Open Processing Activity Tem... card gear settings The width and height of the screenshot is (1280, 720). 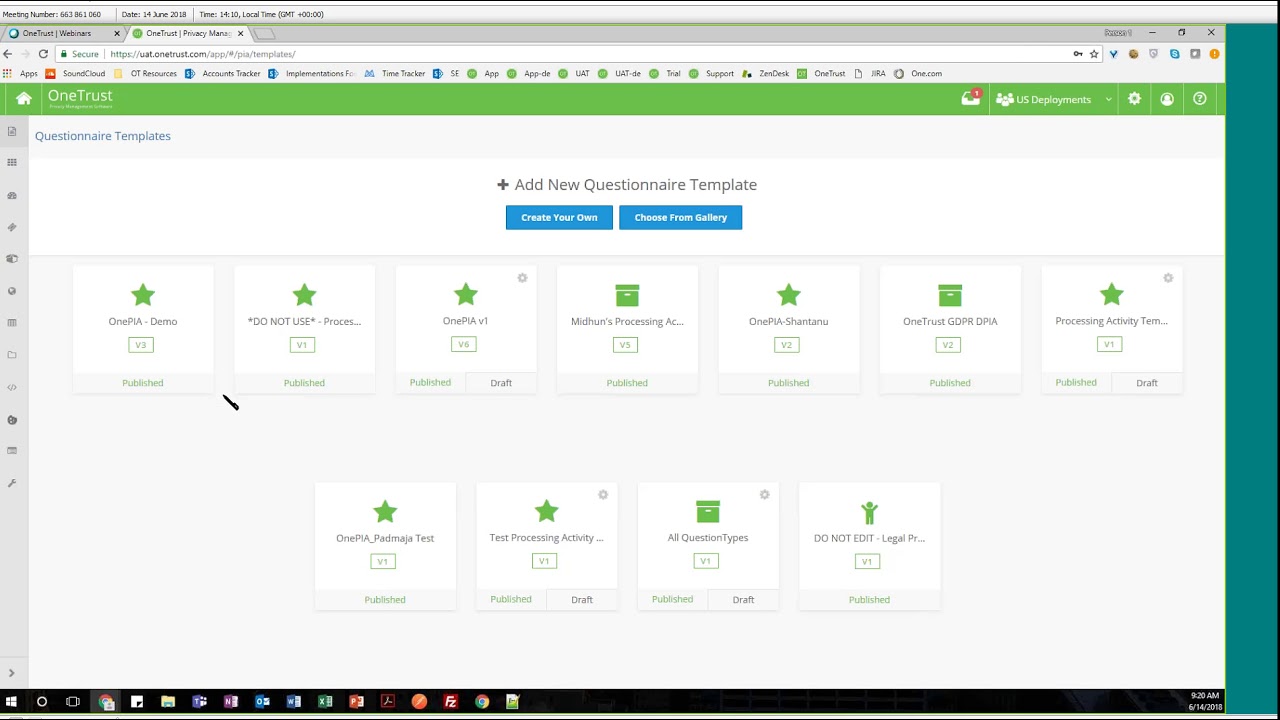(x=1168, y=278)
